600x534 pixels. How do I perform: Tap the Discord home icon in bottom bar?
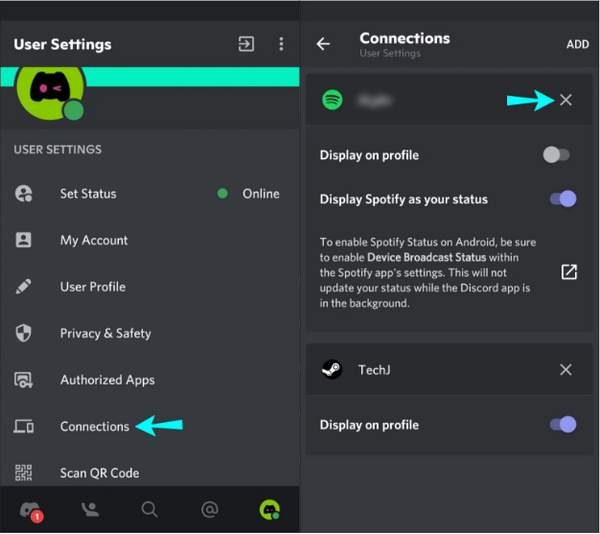tap(31, 511)
